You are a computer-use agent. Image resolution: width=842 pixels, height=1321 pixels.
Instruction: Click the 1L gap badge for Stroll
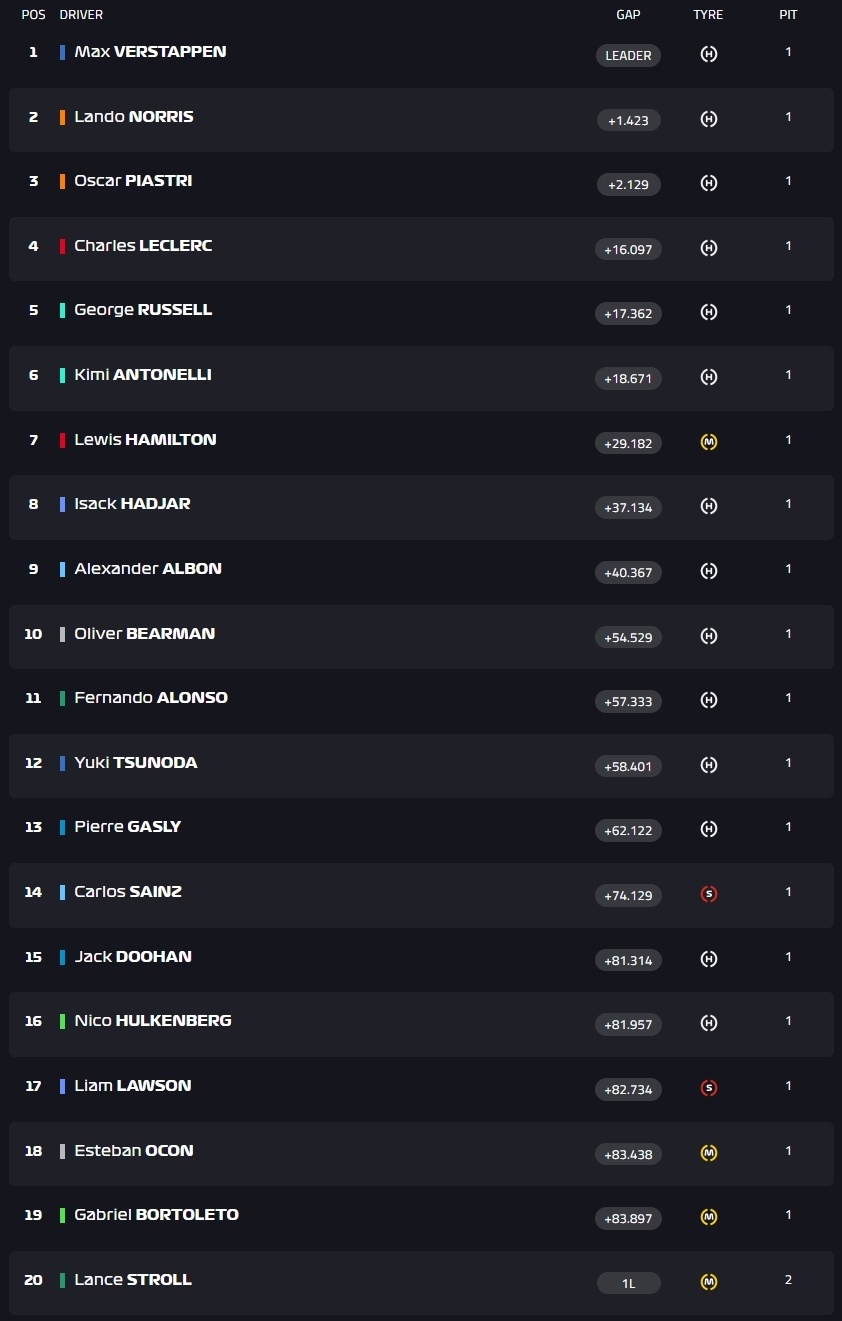pos(628,1283)
